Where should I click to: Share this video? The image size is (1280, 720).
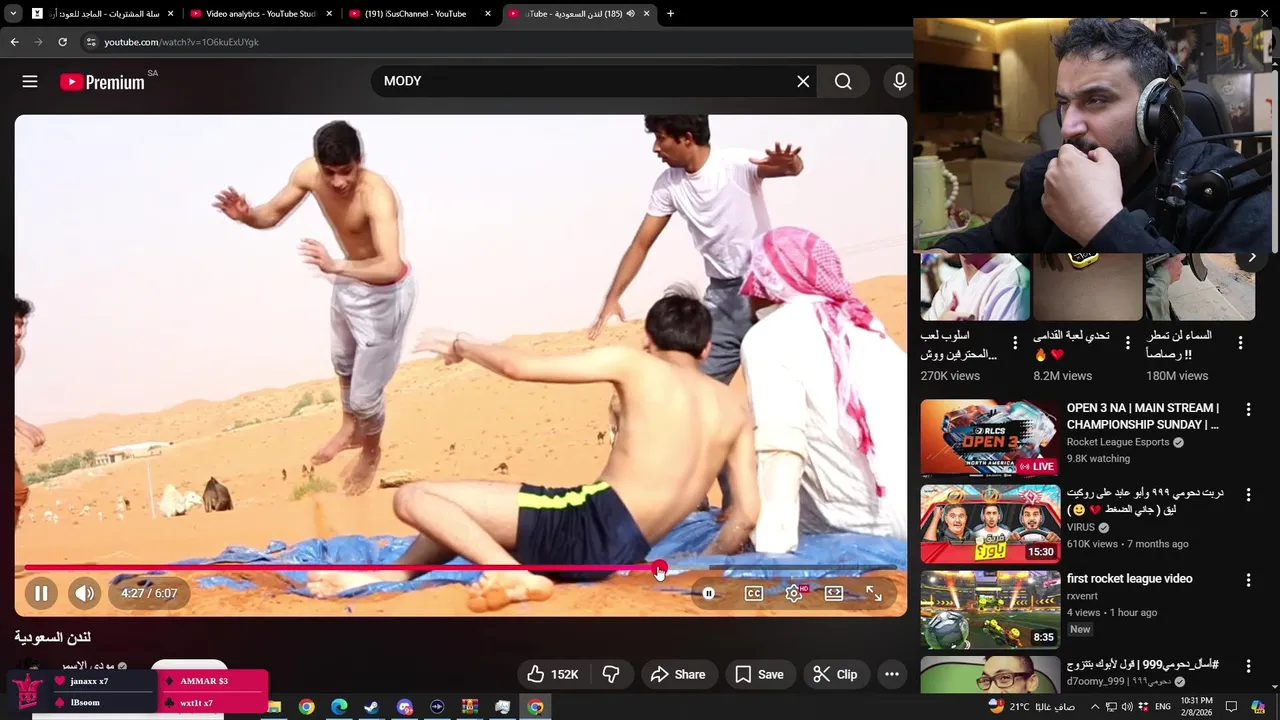point(678,674)
